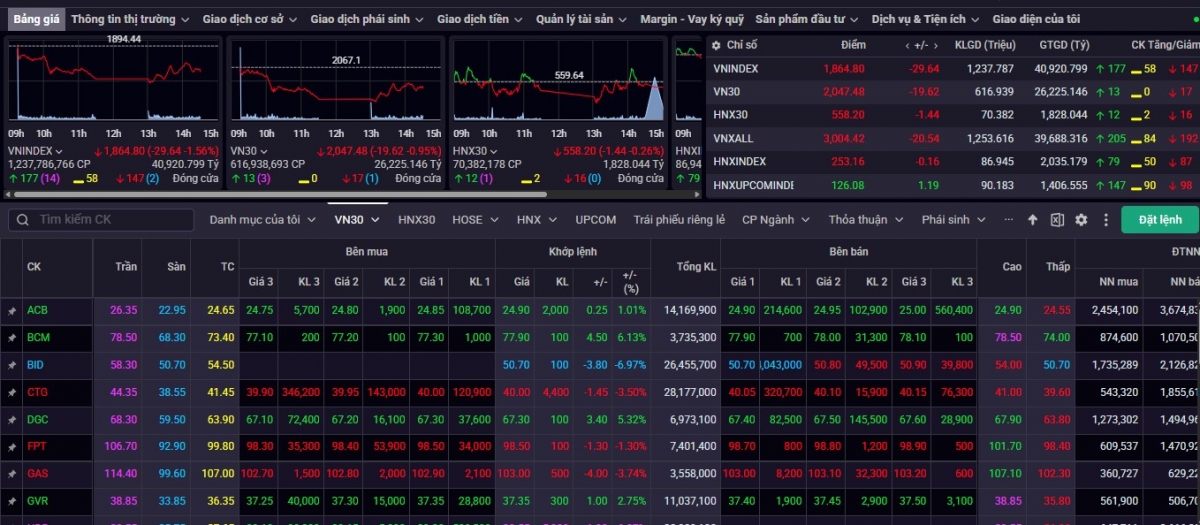Toggle the pin next to the CTG ticker

pos(12,393)
